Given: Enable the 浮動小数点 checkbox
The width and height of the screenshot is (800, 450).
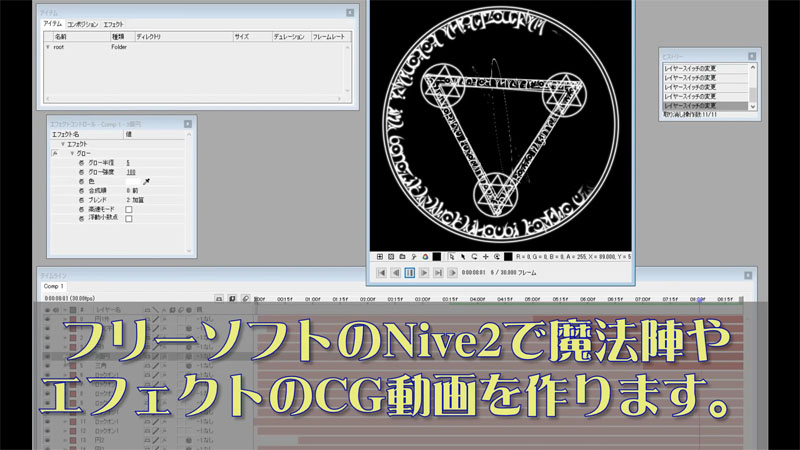Looking at the screenshot, I should [x=129, y=218].
